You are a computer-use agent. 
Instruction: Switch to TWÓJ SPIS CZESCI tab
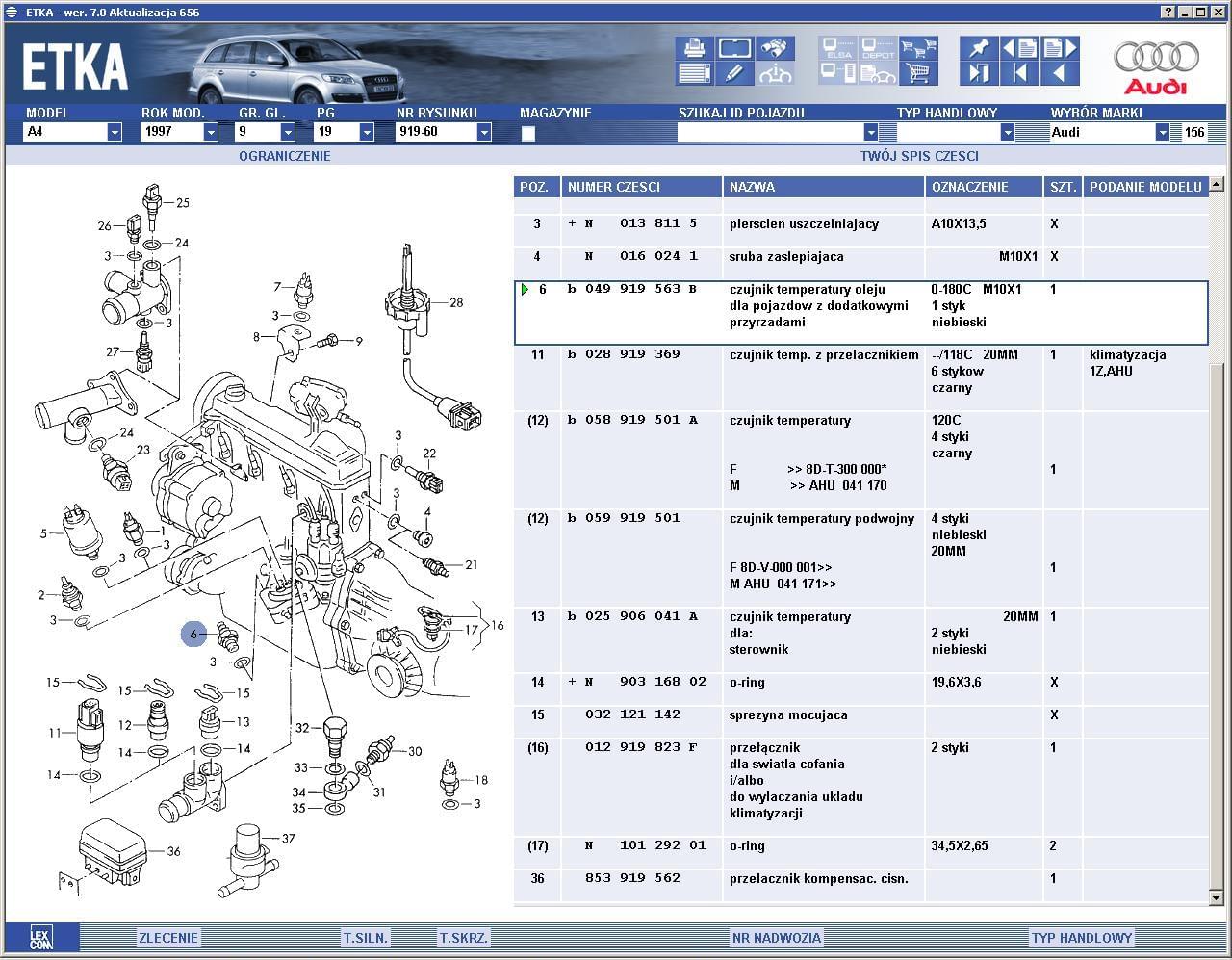[919, 156]
